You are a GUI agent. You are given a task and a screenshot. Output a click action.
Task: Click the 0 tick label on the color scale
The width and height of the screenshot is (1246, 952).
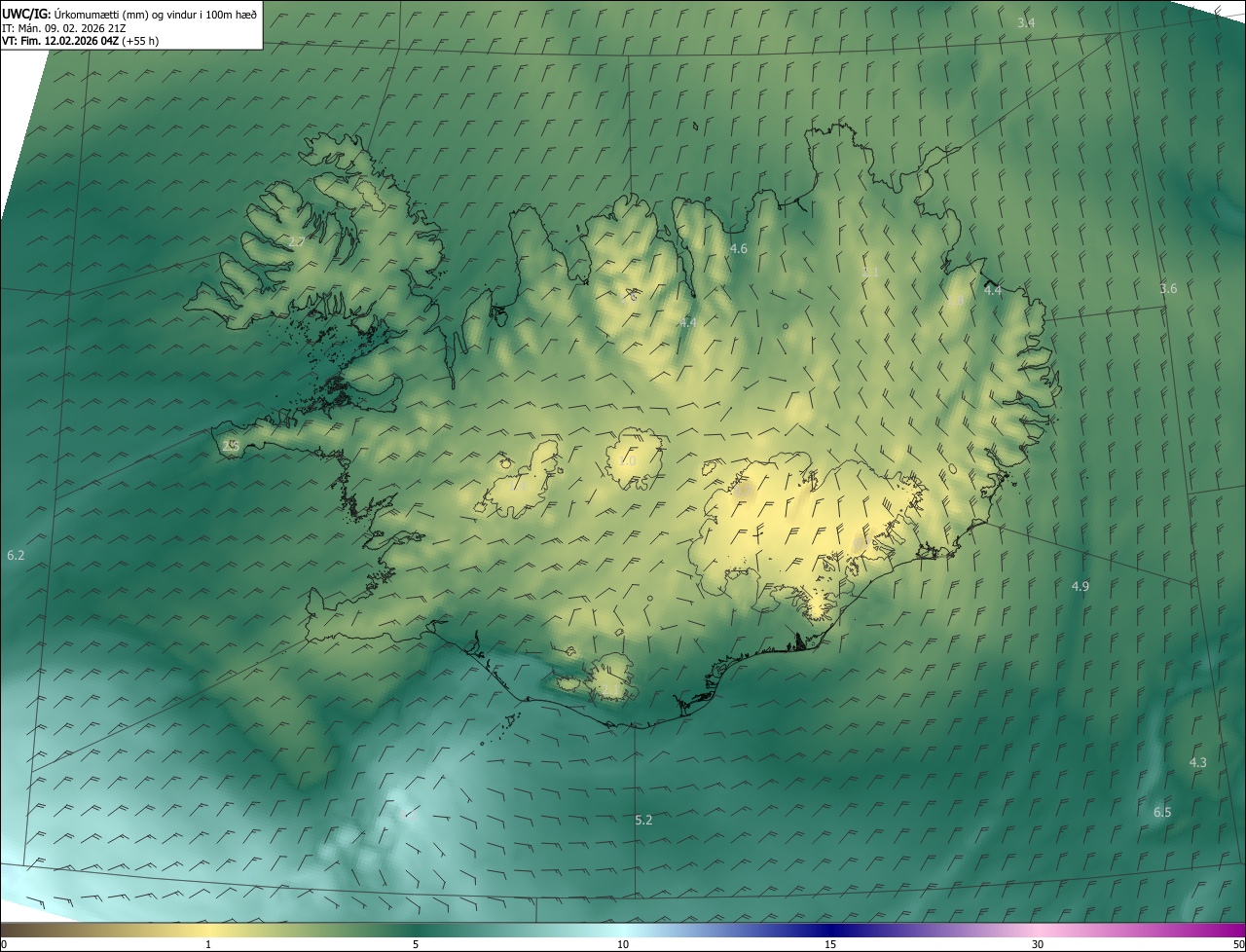pos(4,944)
